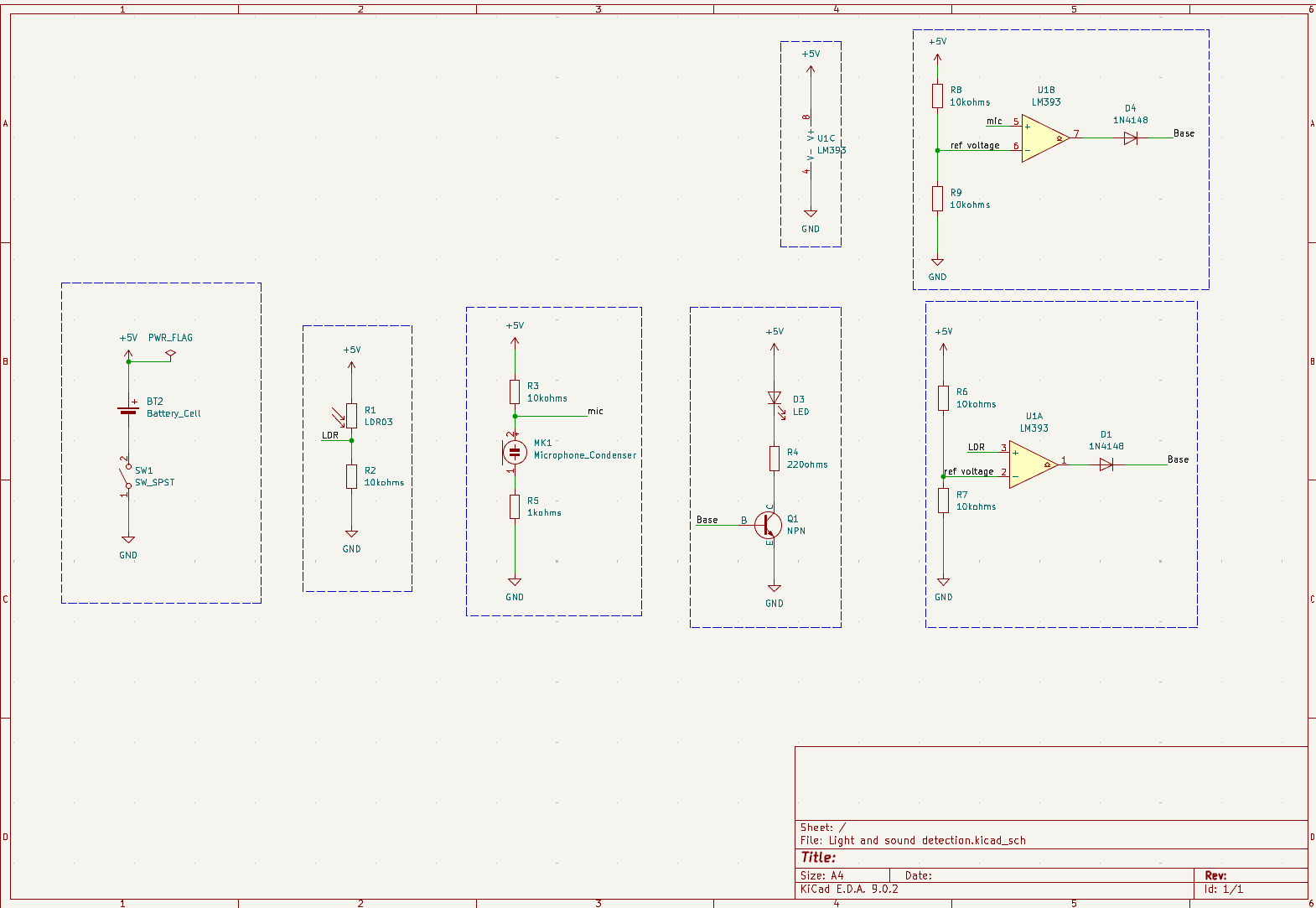1316x908 pixels.
Task: Select resistor R6 in the LDR comparator block
Action: (x=943, y=397)
